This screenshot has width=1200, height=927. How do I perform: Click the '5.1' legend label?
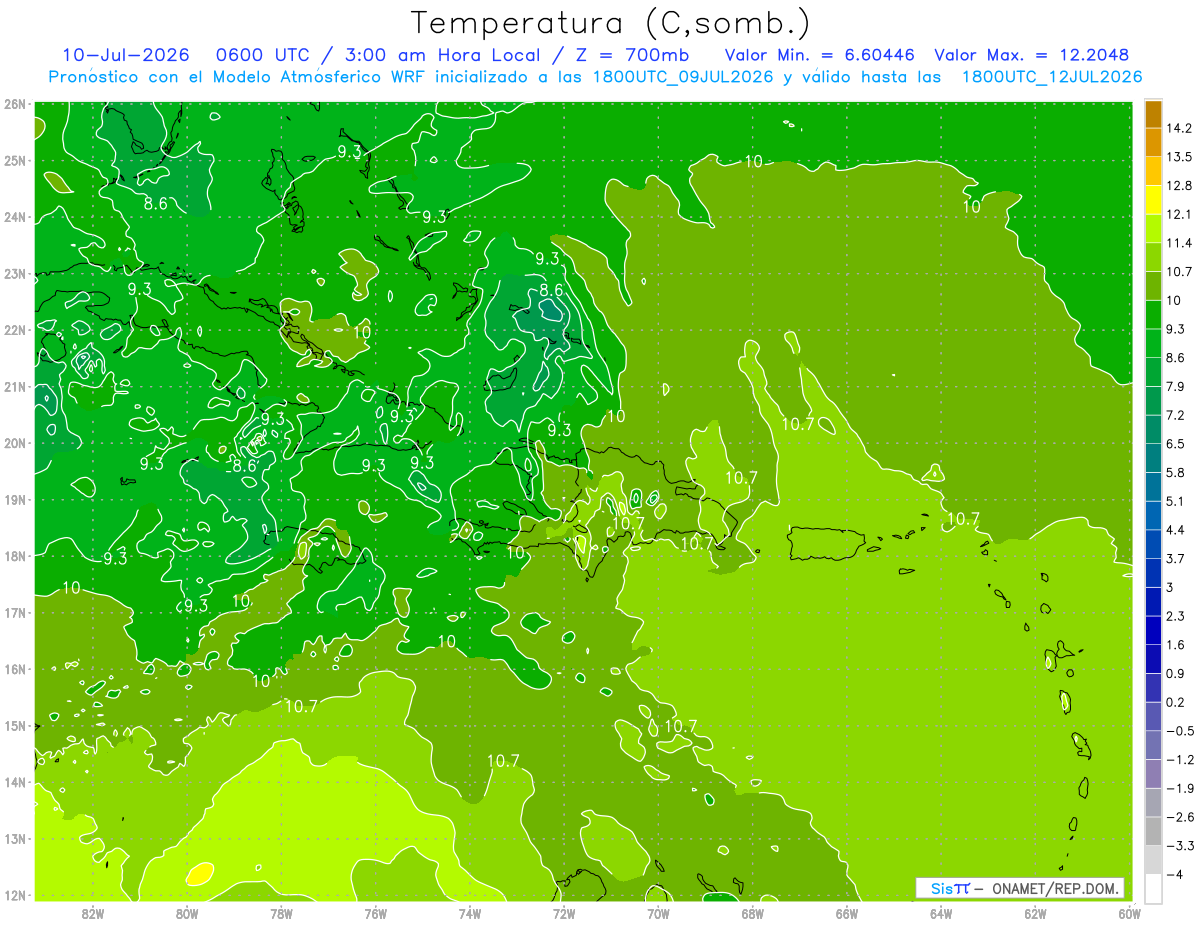pos(1176,501)
